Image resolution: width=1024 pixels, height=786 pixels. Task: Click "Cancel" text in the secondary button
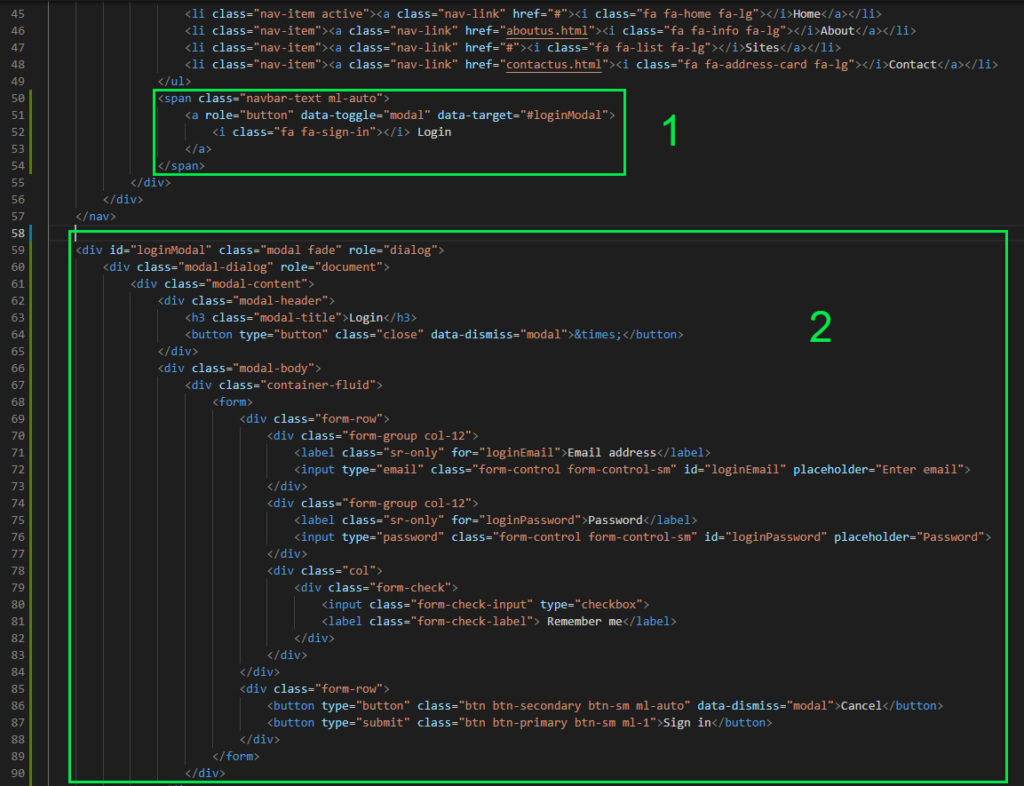[861, 706]
